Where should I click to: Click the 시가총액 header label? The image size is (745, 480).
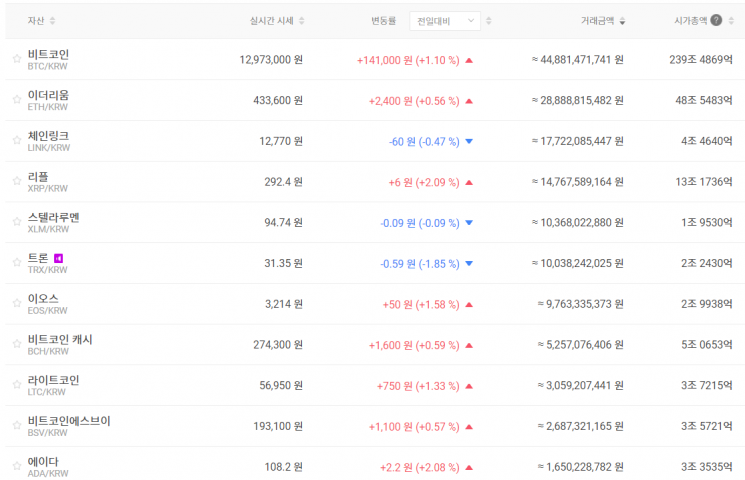691,21
